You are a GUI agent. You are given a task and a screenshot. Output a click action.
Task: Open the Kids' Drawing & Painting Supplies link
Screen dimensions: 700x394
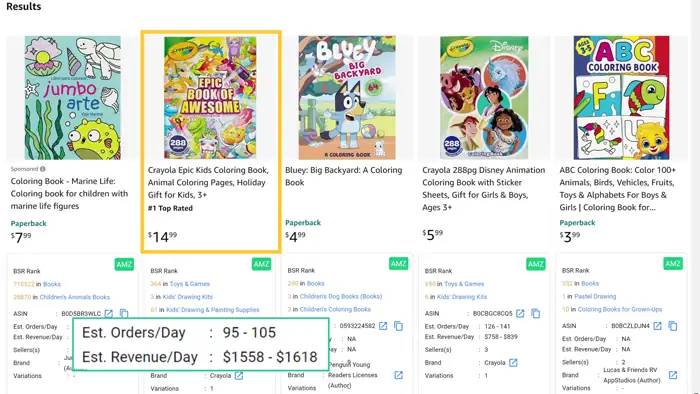point(212,310)
